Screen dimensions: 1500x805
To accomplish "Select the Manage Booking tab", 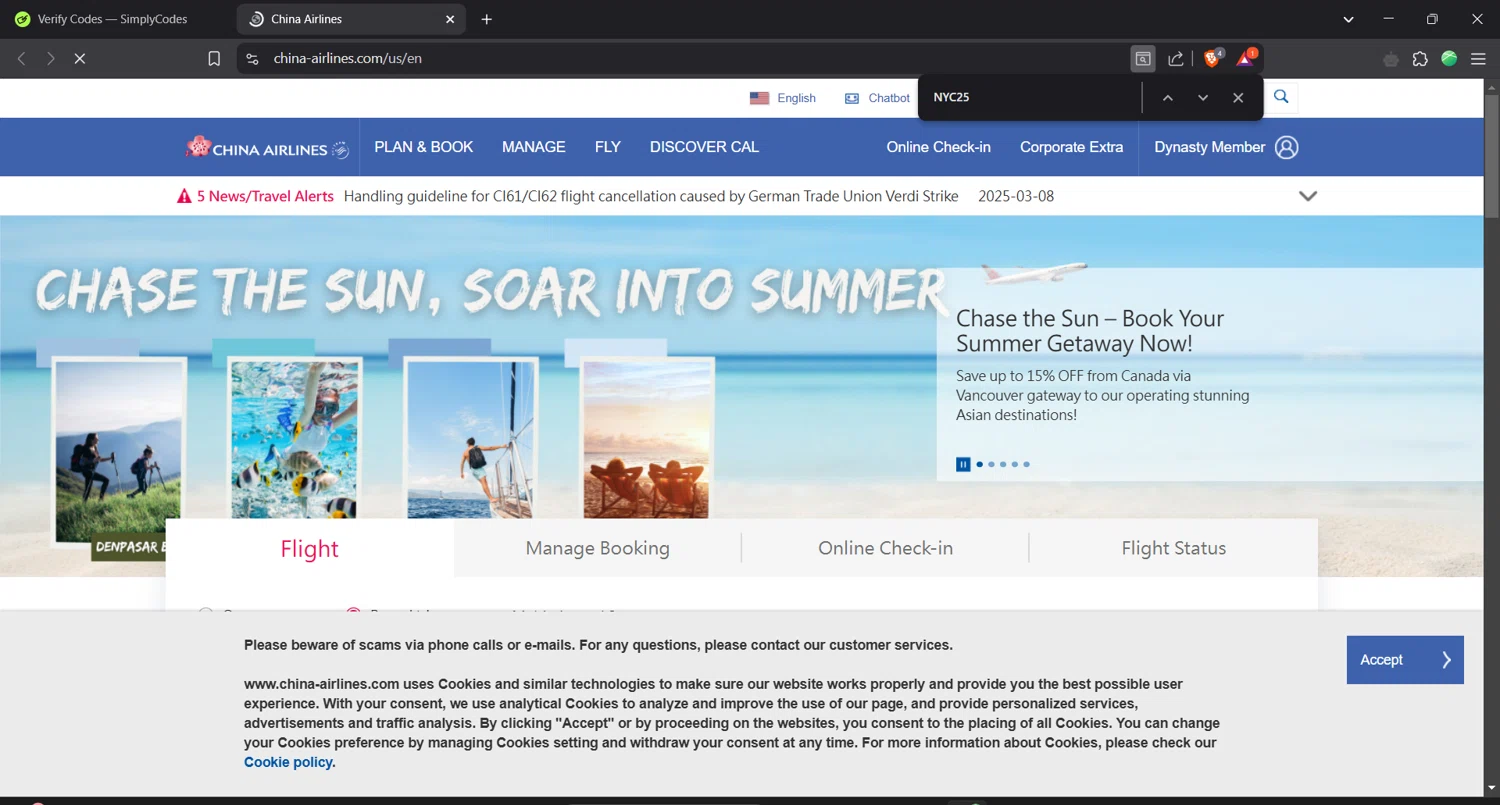I will pos(598,548).
